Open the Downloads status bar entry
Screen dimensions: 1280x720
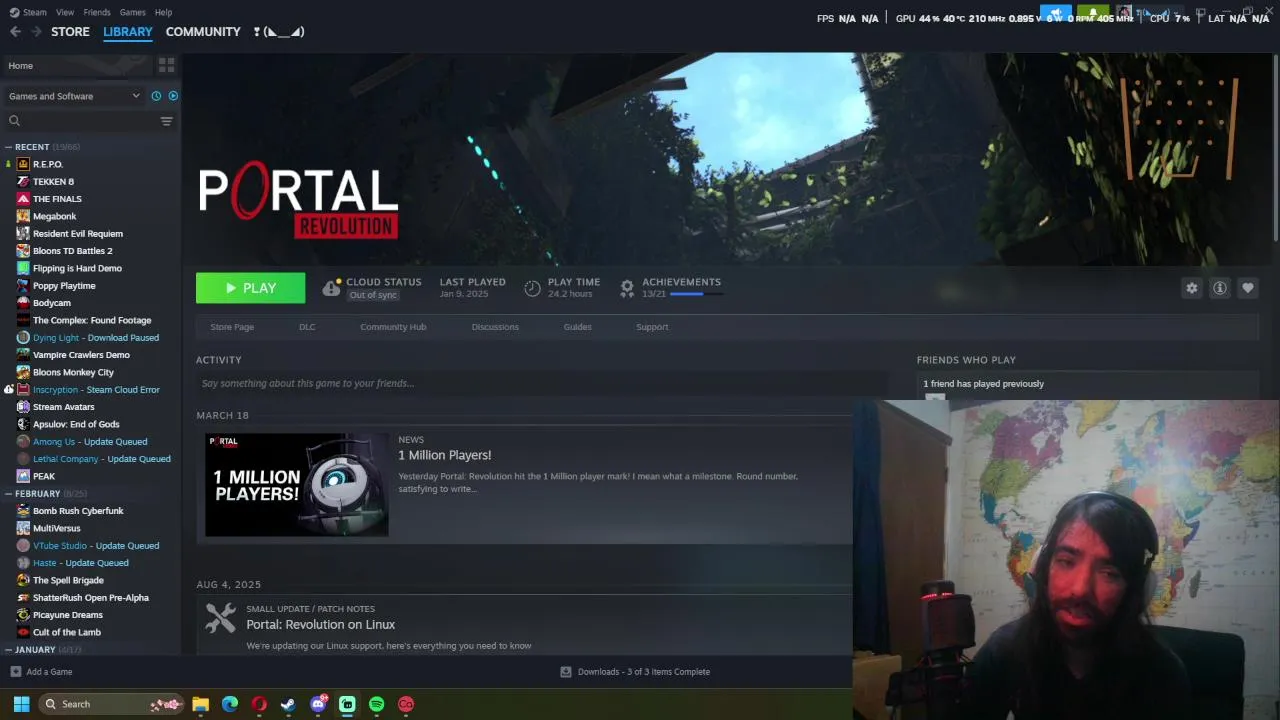pos(635,672)
